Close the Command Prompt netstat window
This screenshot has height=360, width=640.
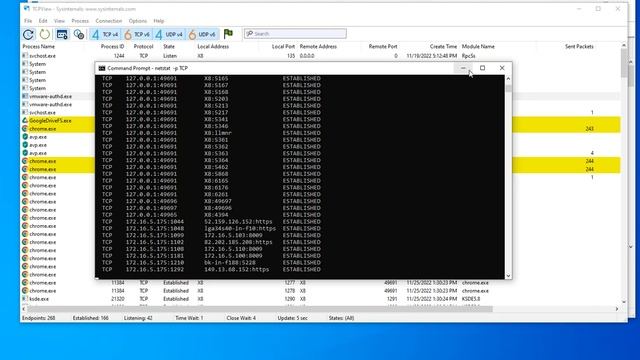(502, 68)
